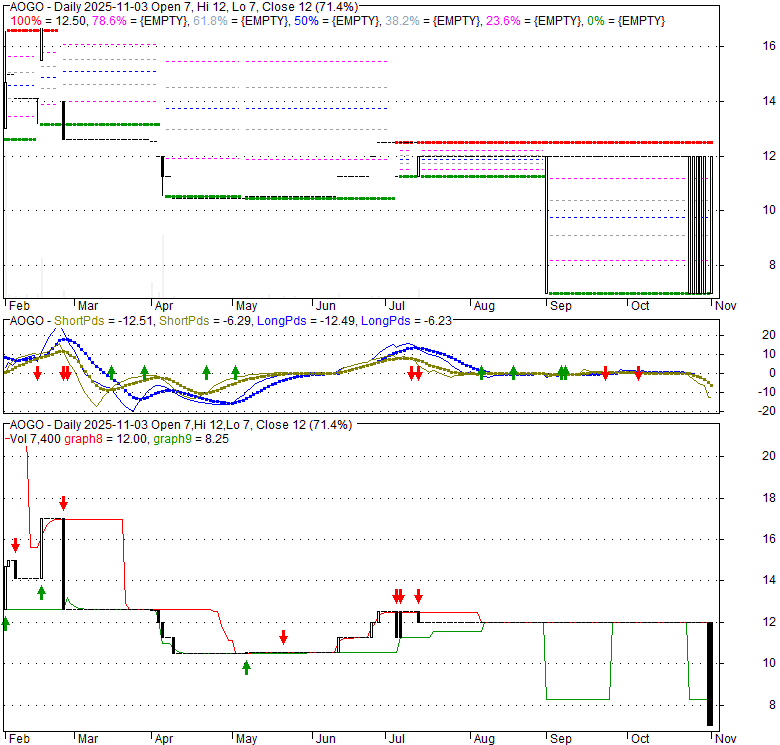Viewport: 780px width, 745px height.
Task: Click the first red sell arrow in early February on the bottom chart
Action: pos(15,545)
